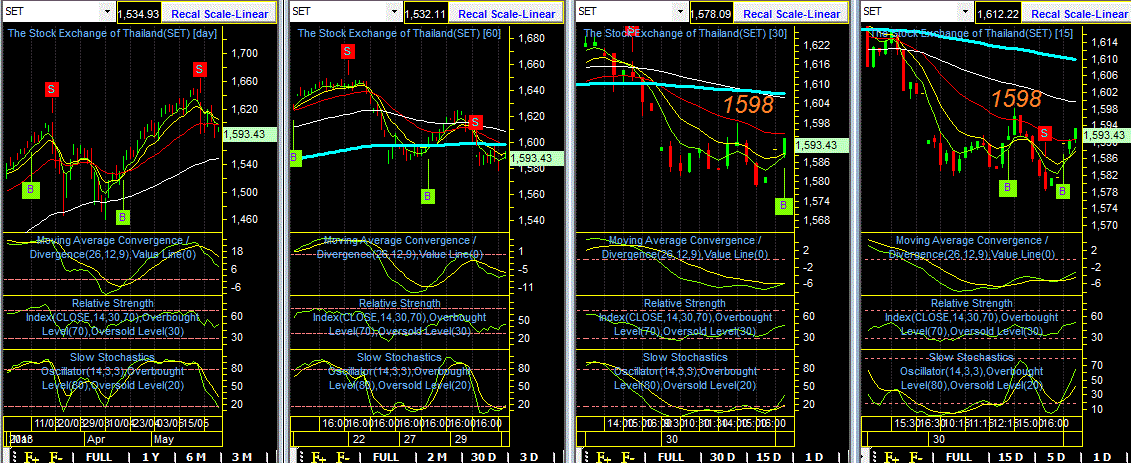The width and height of the screenshot is (1131, 463).
Task: Open the SET symbol dropdown on 30-minute chart
Action: tap(679, 12)
